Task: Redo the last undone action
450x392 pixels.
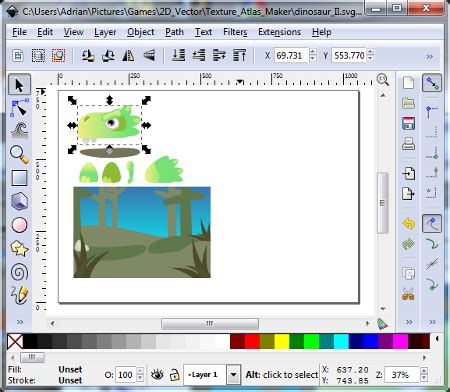Action: [408, 244]
